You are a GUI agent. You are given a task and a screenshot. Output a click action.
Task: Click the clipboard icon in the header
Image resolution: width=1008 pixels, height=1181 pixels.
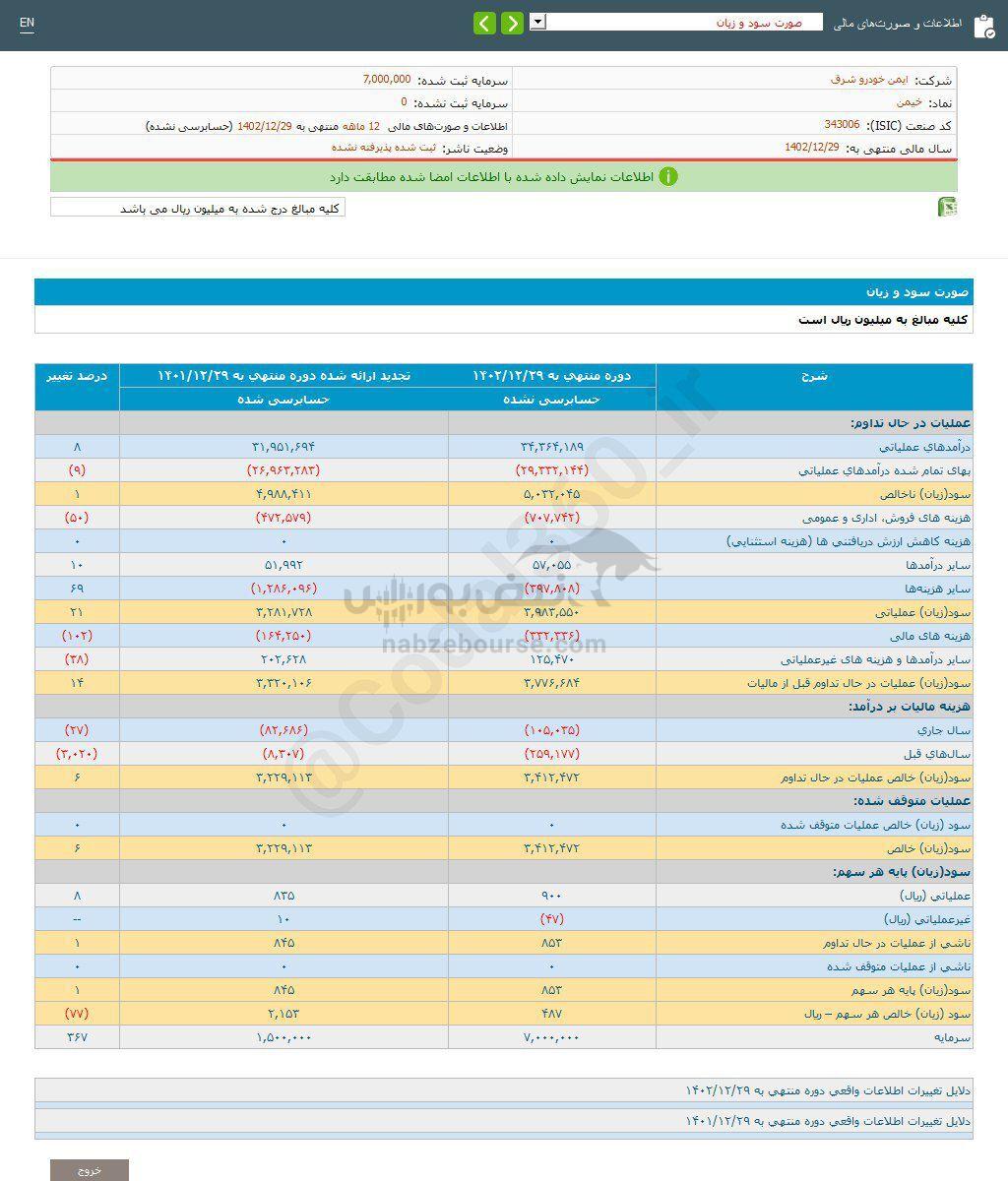[x=983, y=27]
